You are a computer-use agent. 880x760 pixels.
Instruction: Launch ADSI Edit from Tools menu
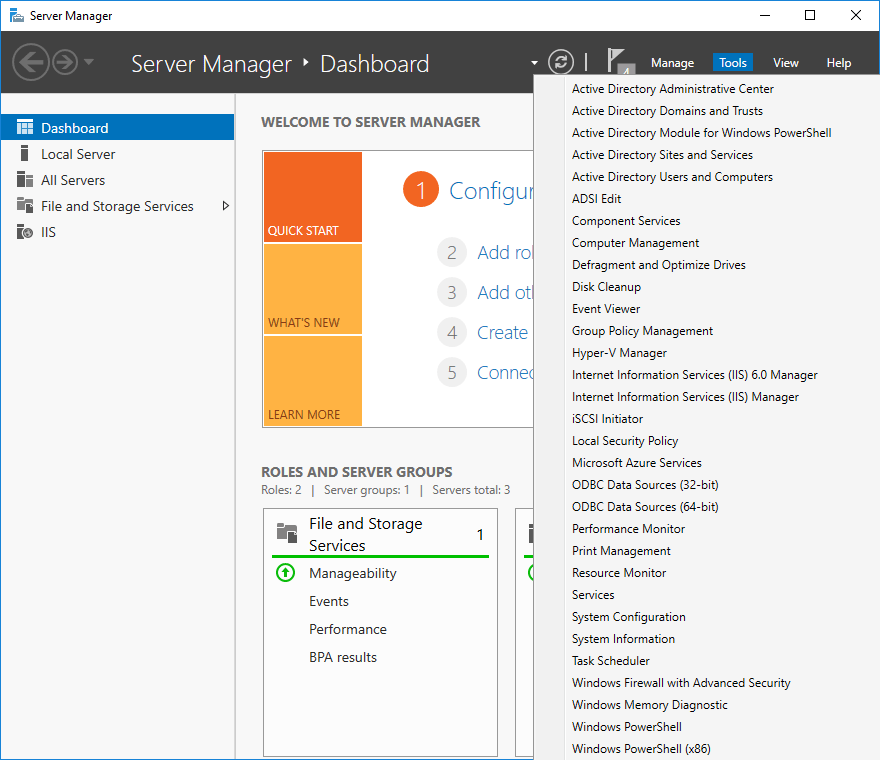tap(597, 199)
